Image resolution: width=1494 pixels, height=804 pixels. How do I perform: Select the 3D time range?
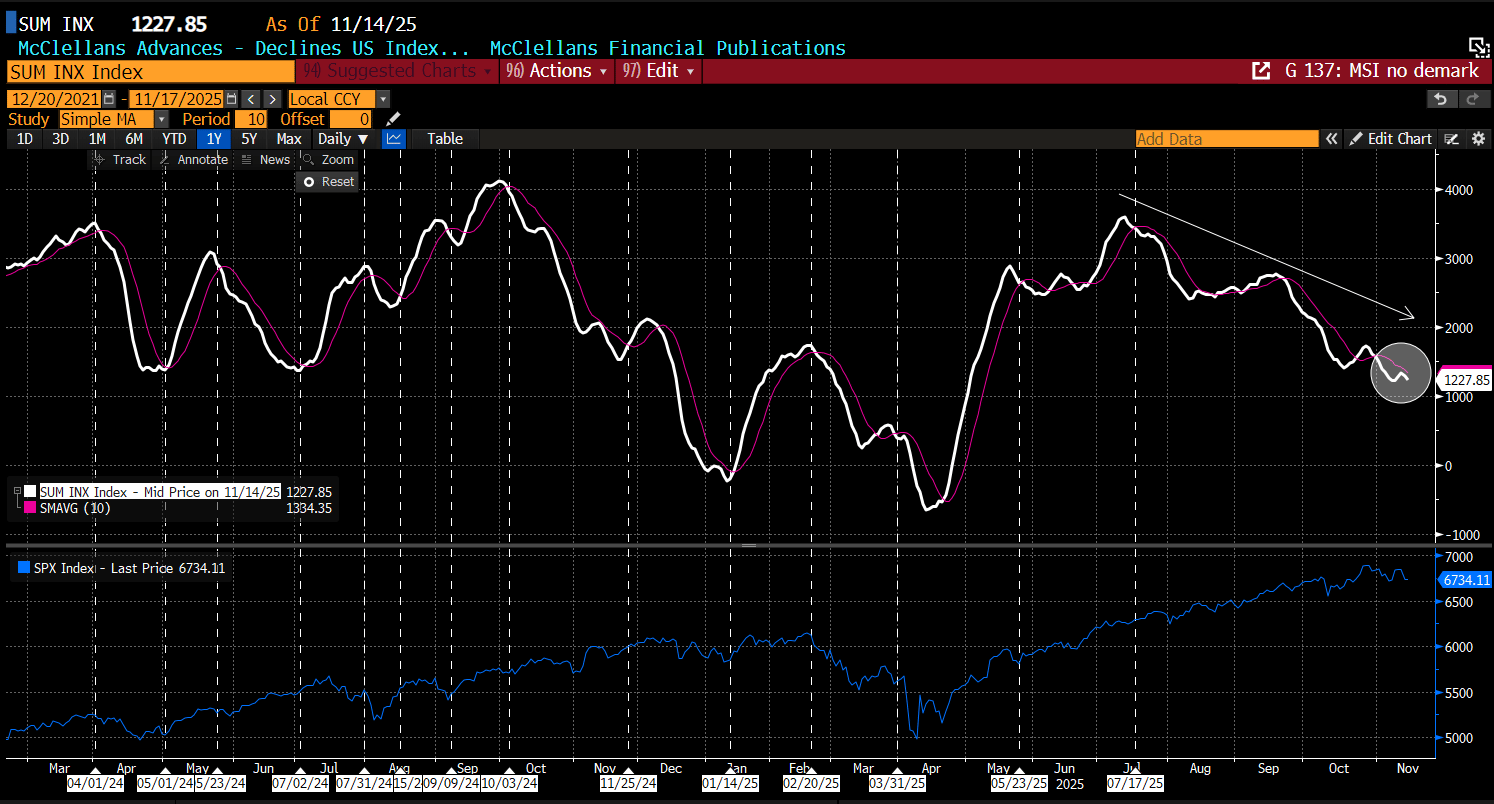61,139
